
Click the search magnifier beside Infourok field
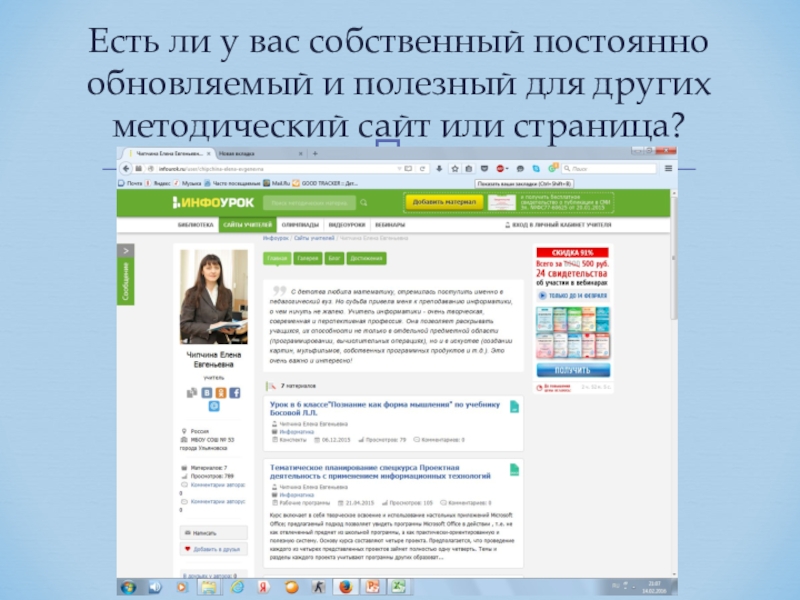pyautogui.click(x=364, y=203)
